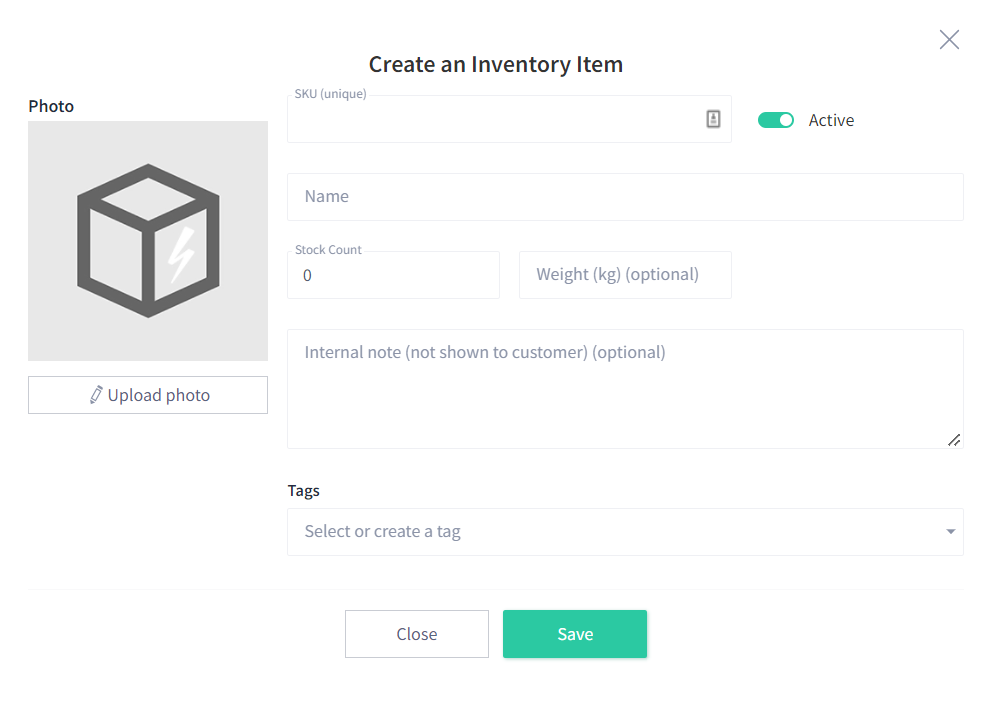This screenshot has height=709, width=996.
Task: Open the Tags dropdown arrow
Action: pos(950,532)
